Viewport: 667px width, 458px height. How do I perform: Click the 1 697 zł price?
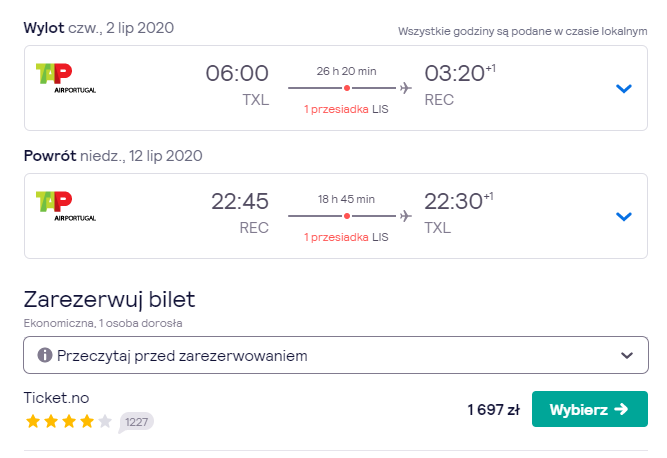click(x=493, y=410)
